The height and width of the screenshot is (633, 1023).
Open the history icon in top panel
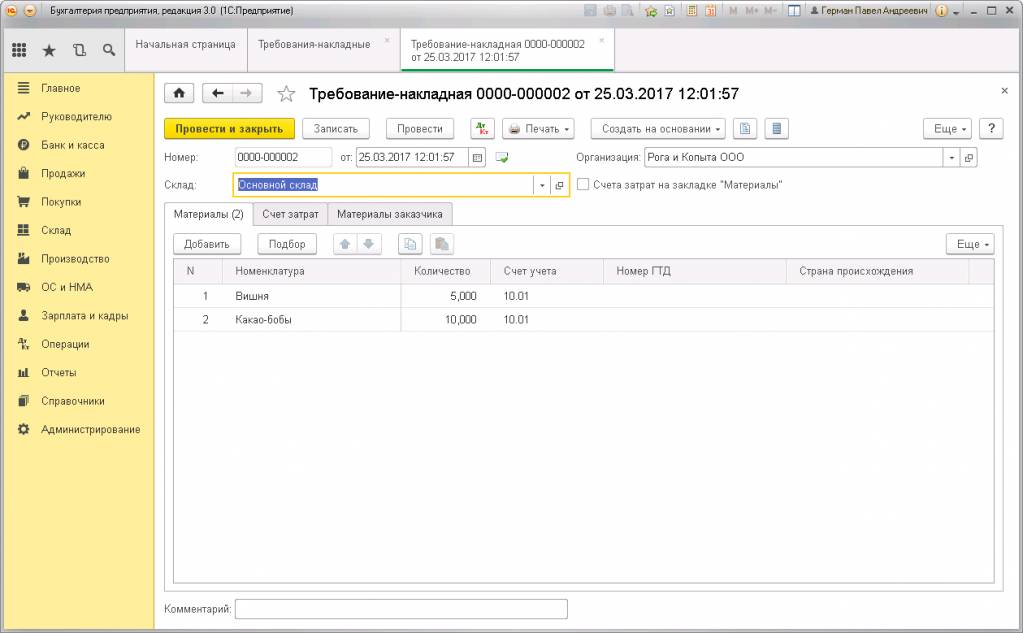point(79,50)
